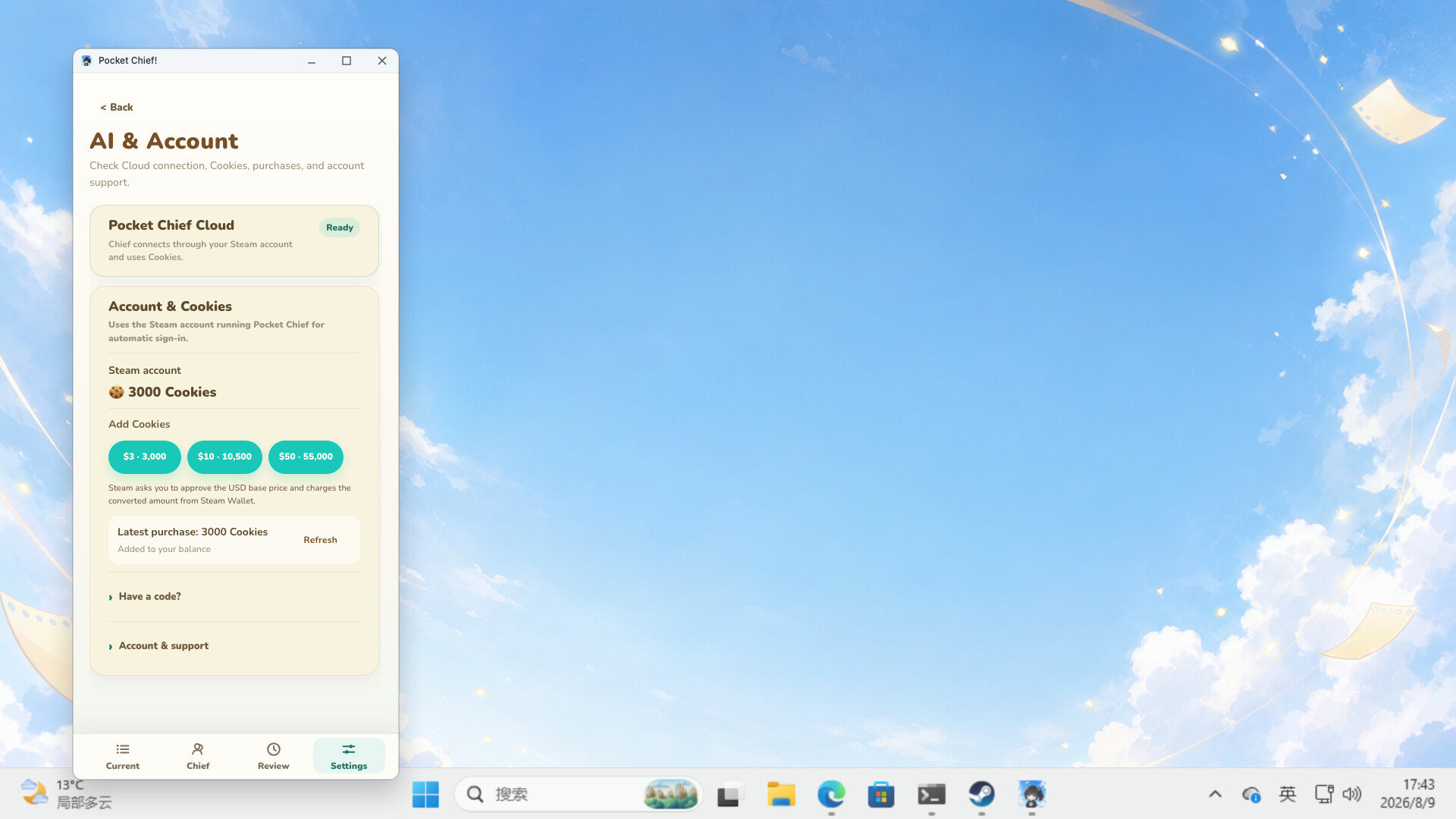Buy the $3 · 3,000 Cookies pack

click(144, 457)
